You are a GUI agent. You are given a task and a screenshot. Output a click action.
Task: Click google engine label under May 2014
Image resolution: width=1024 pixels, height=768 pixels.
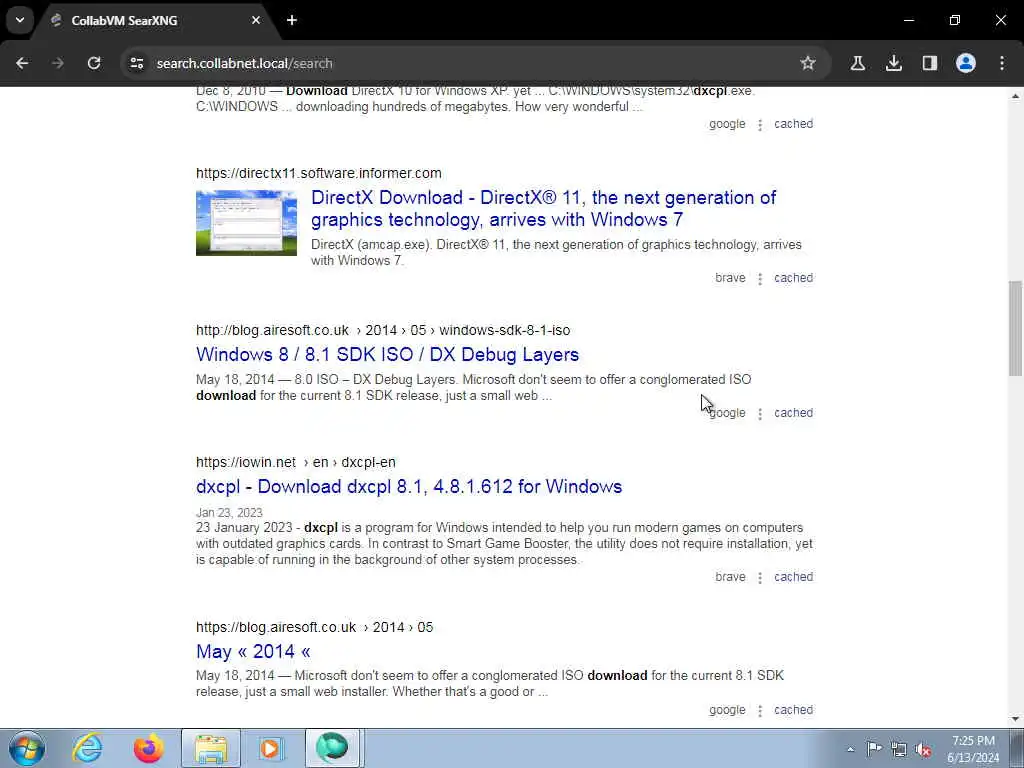(x=727, y=710)
